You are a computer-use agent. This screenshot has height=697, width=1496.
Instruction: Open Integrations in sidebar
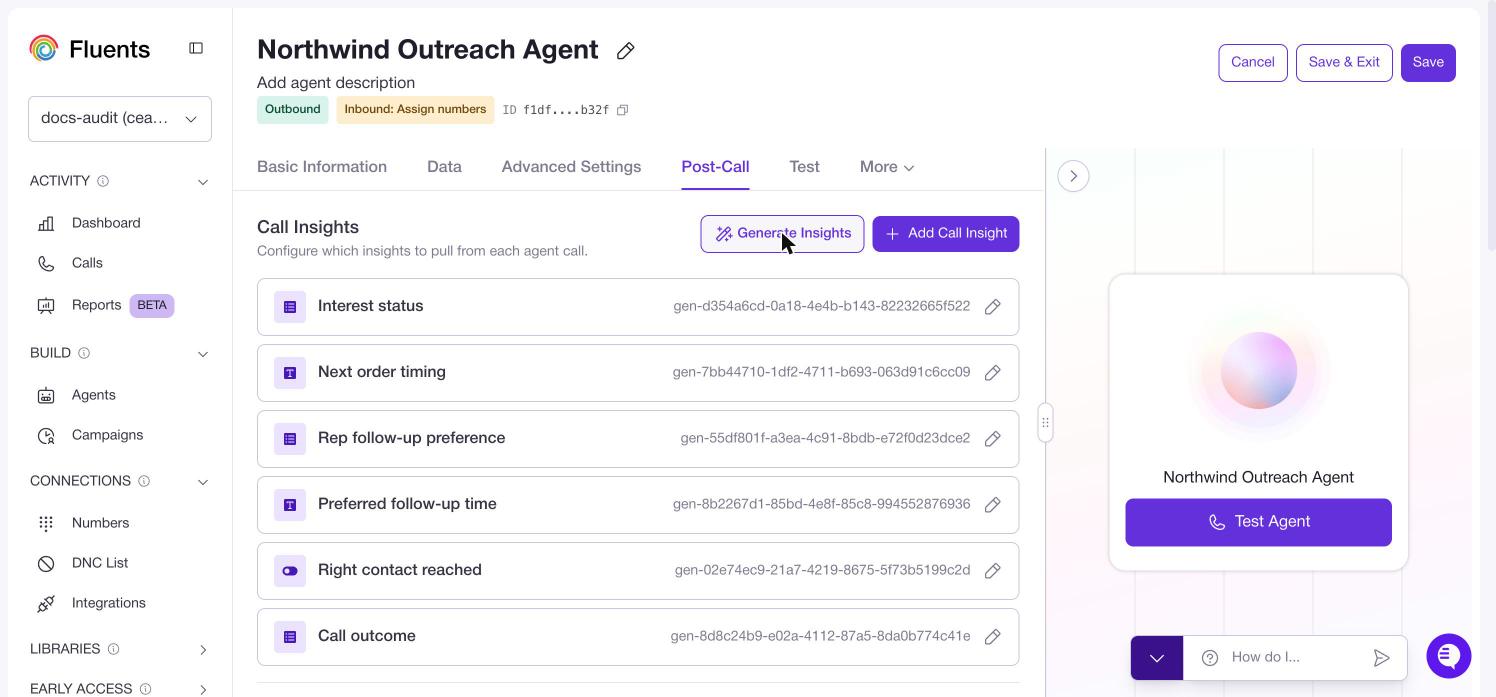pos(109,603)
